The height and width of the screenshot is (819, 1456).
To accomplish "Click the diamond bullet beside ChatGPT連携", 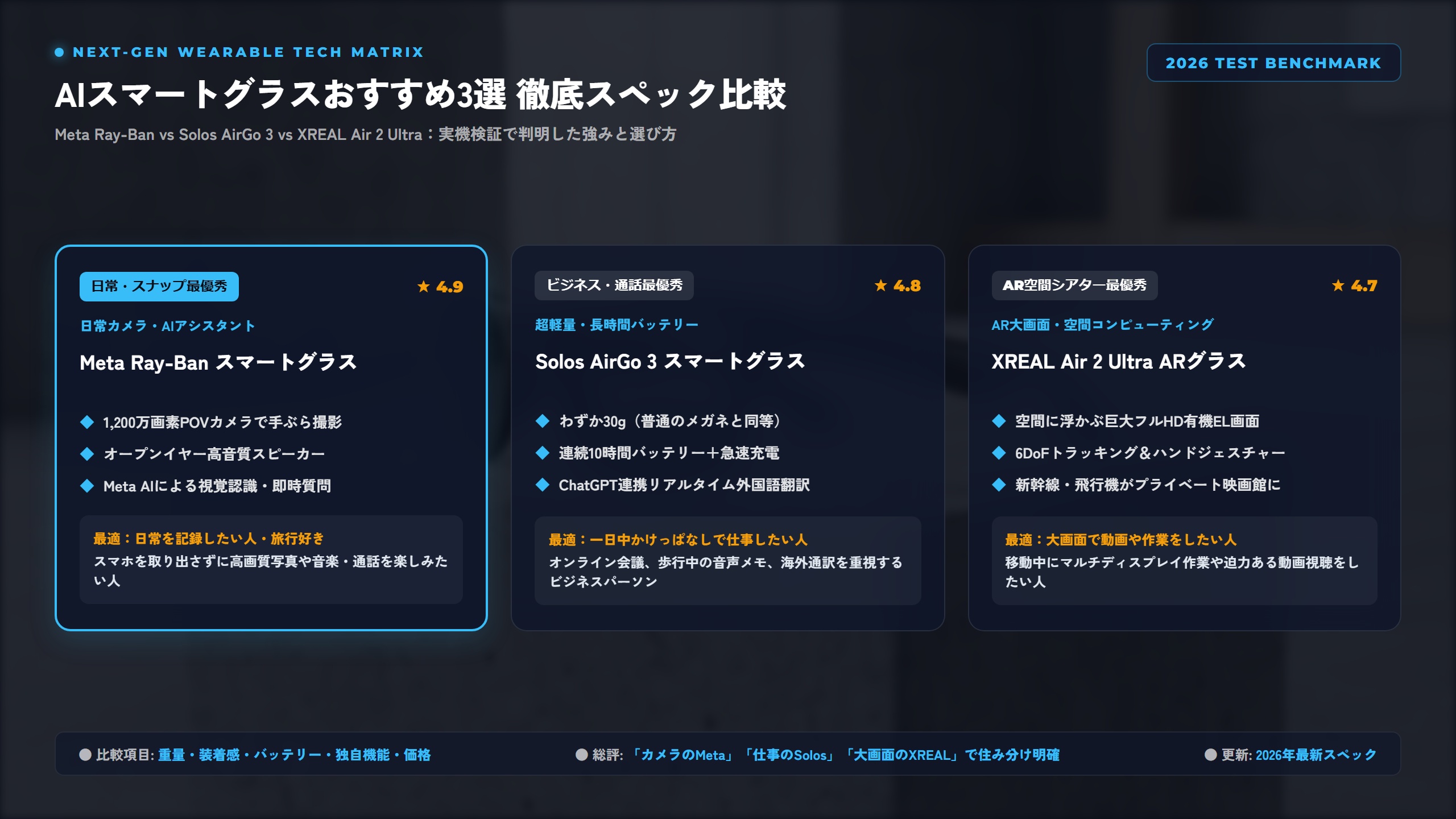I will click(543, 485).
